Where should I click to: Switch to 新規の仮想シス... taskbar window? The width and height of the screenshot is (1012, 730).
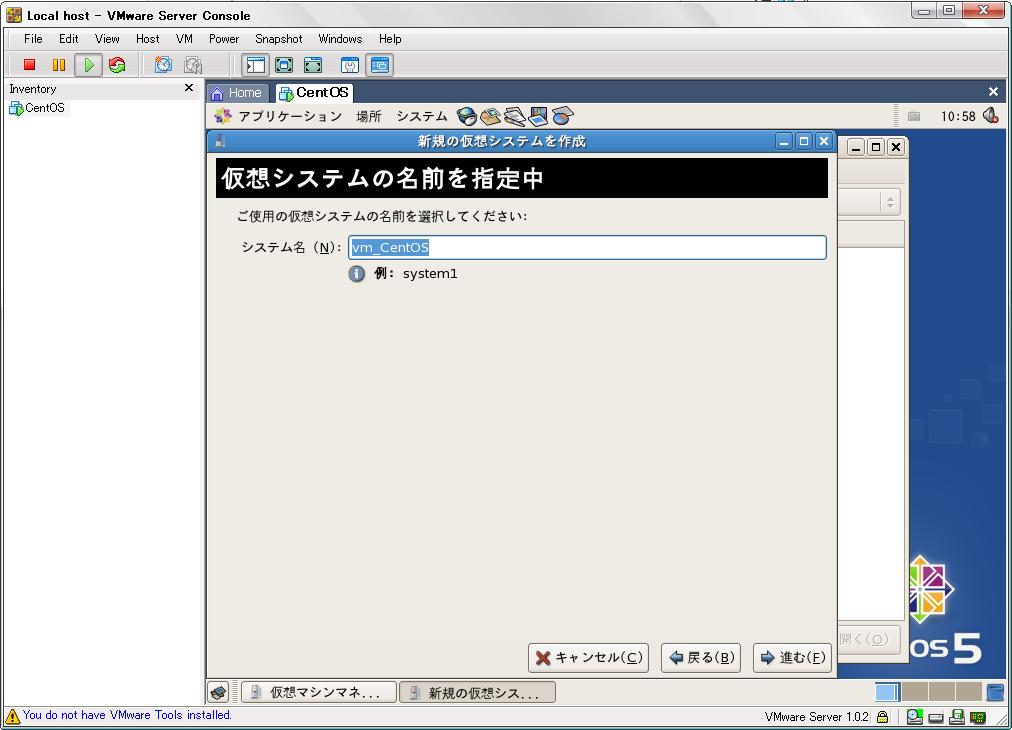(477, 693)
